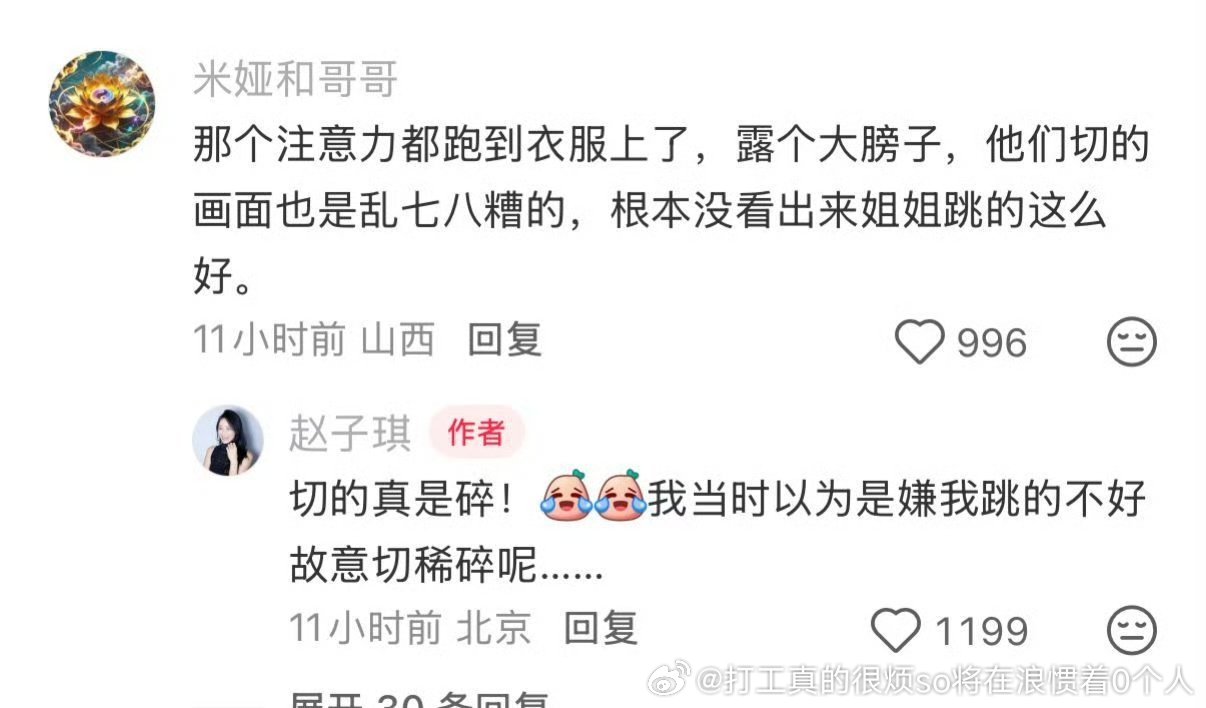1206x708 pixels.
Task: Open 赵子琪's profile avatar
Action: [228, 440]
